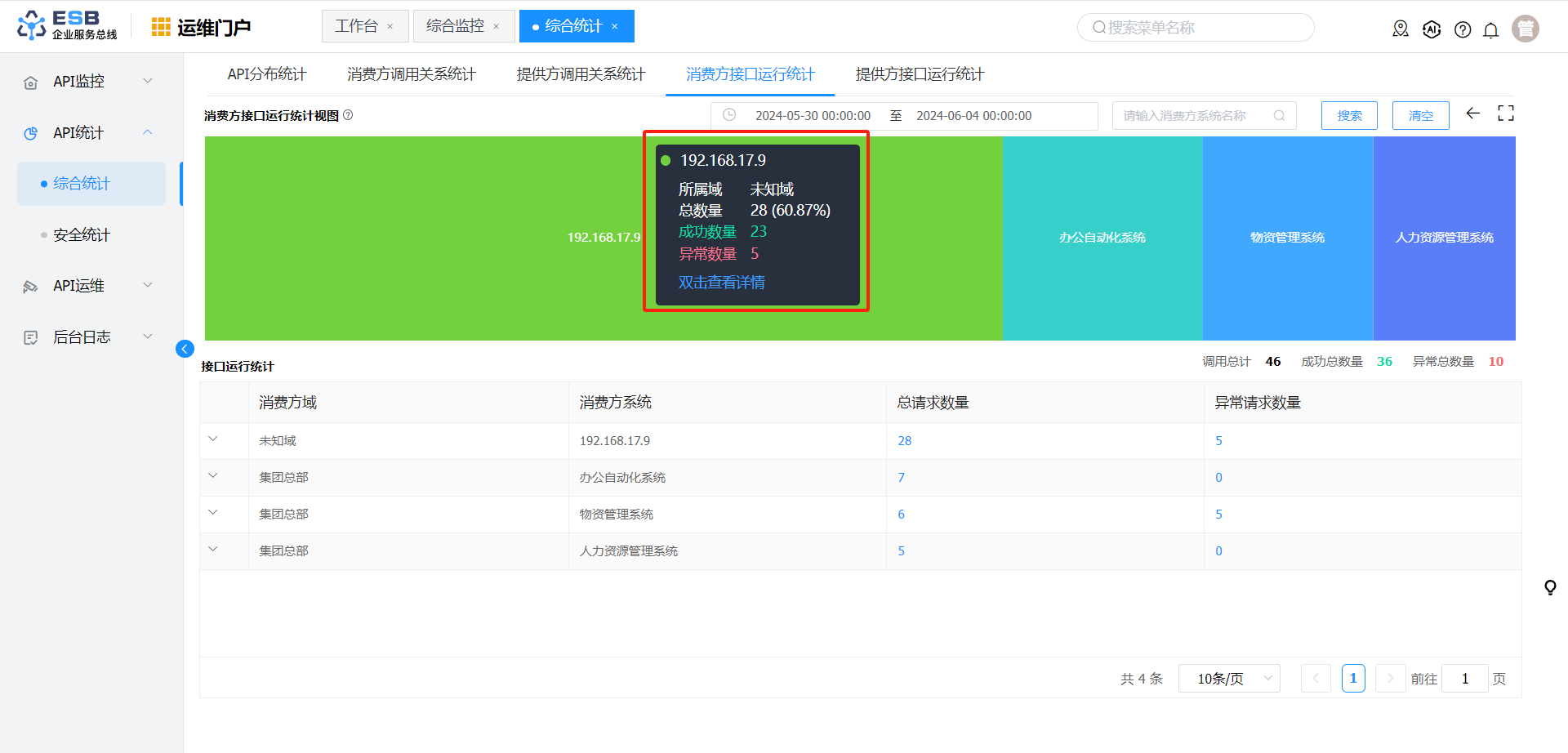Select the 物资管理系统 treemap block
1568x753 pixels.
(1287, 238)
